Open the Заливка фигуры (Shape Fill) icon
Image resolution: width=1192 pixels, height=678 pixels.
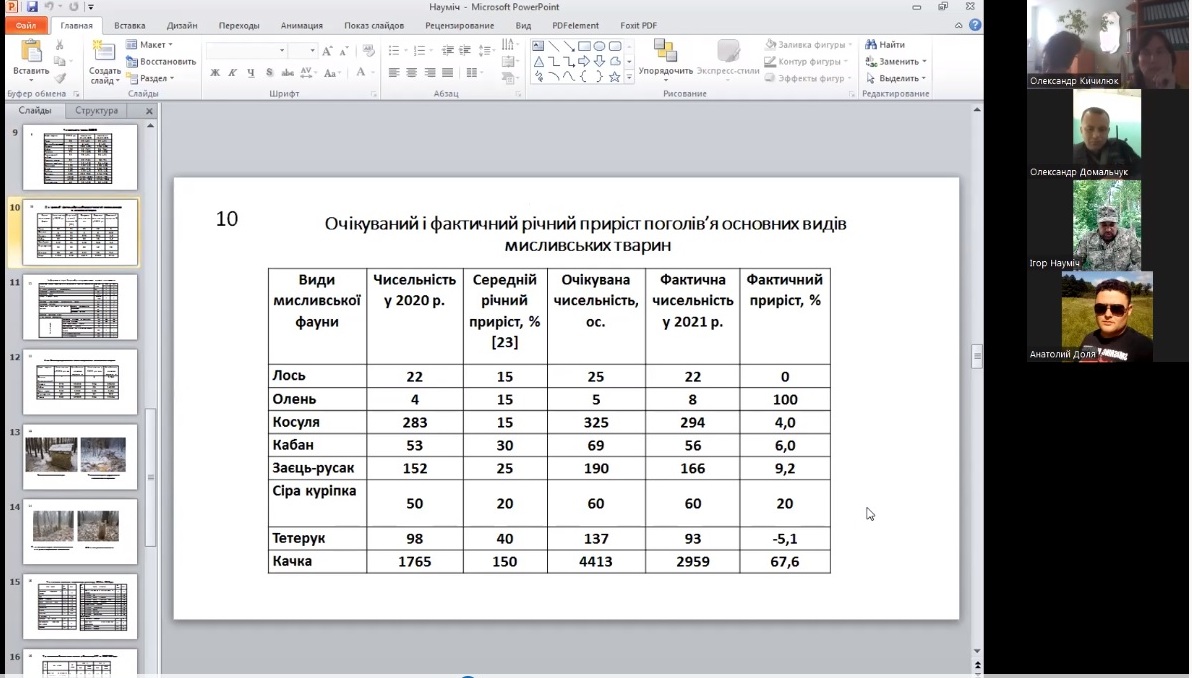click(768, 44)
